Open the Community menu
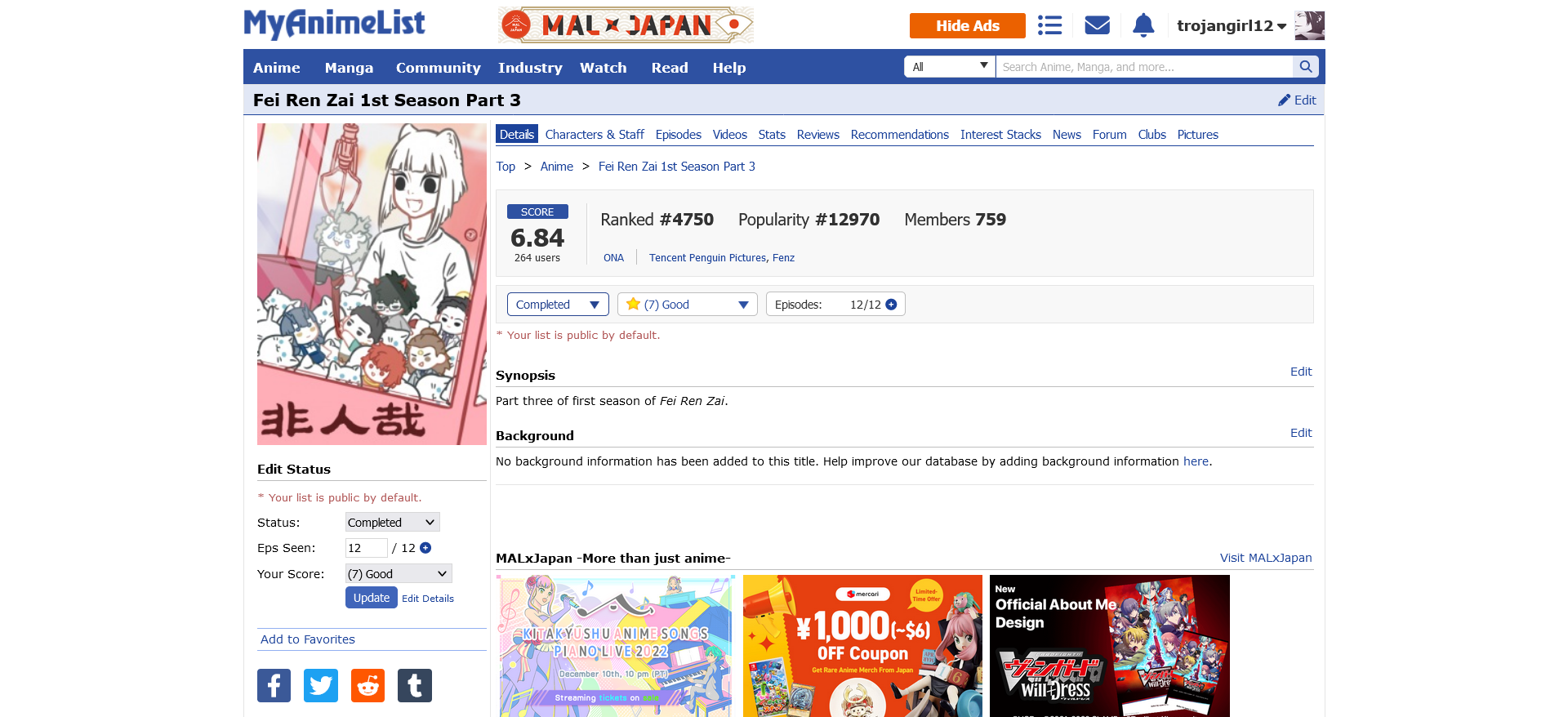 click(x=439, y=68)
